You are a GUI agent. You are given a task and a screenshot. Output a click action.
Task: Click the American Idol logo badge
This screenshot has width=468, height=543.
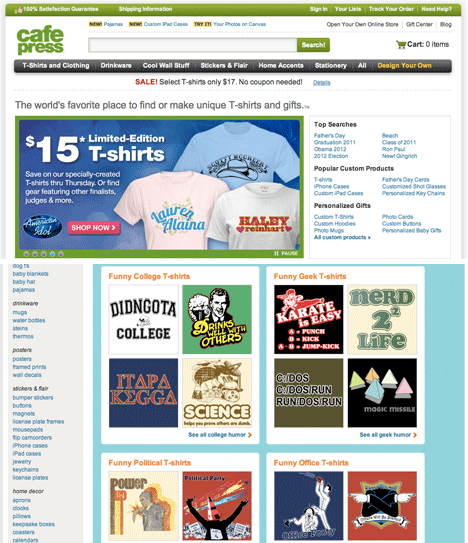(42, 226)
